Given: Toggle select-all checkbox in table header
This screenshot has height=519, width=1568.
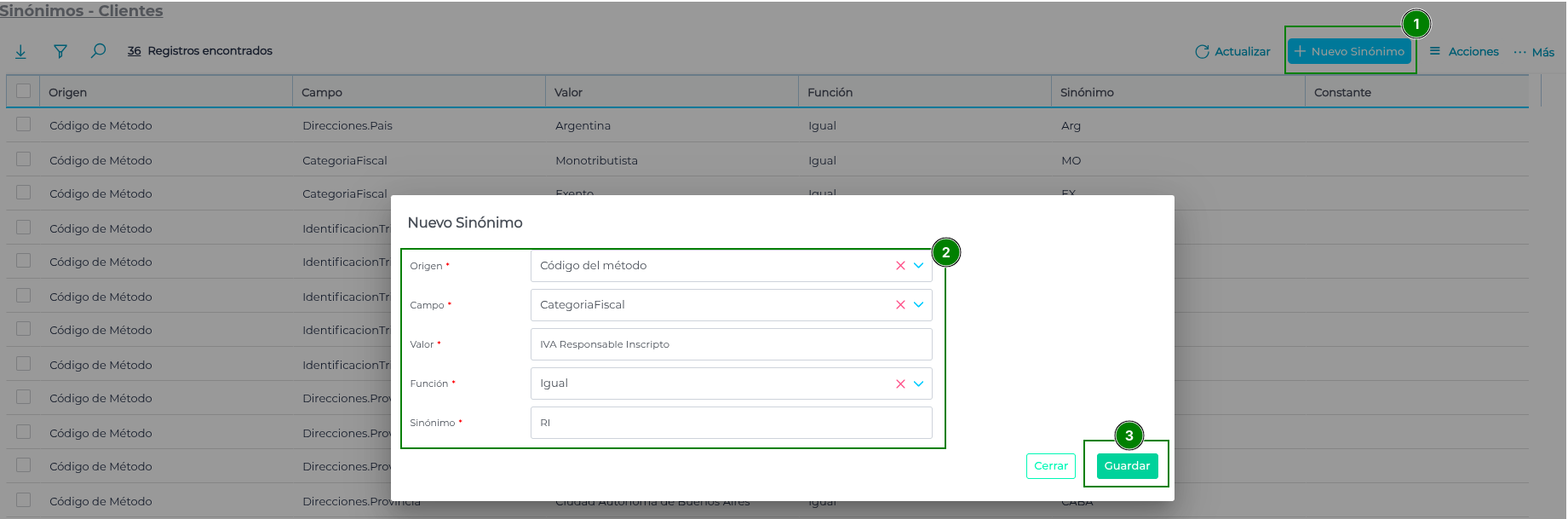Looking at the screenshot, I should click(23, 91).
